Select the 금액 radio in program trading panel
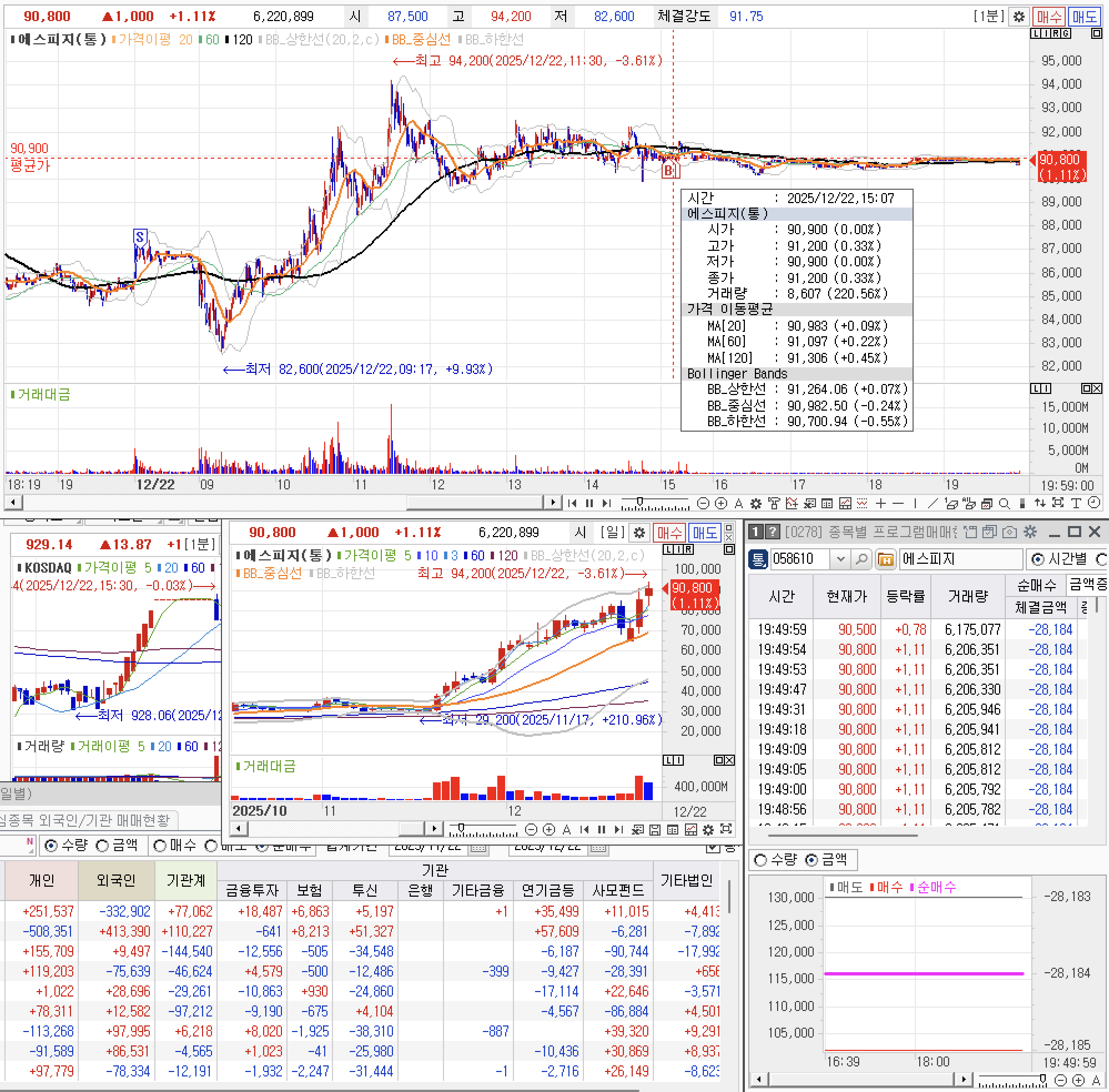This screenshot has width=1109, height=1092. pyautogui.click(x=812, y=860)
